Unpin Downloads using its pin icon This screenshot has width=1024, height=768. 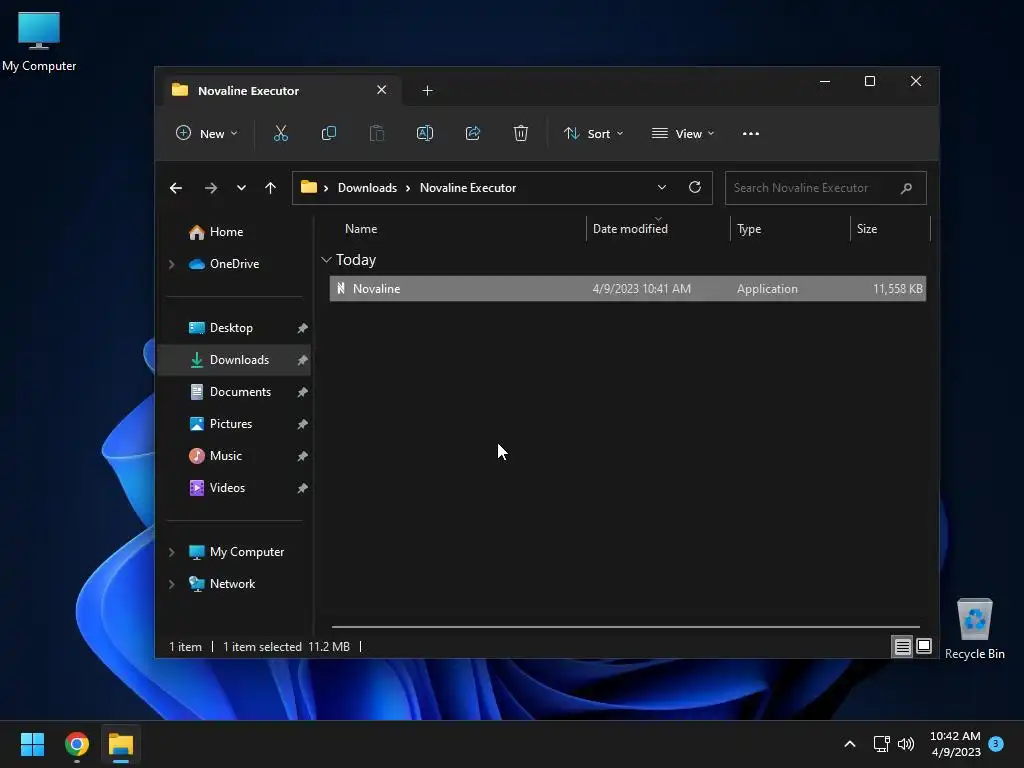[x=302, y=360]
